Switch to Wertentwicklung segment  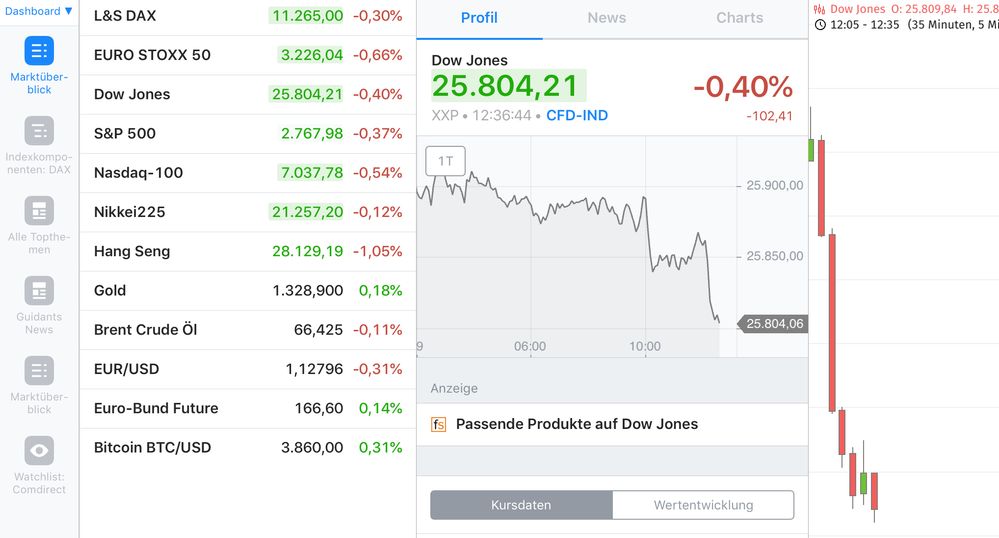tap(703, 505)
